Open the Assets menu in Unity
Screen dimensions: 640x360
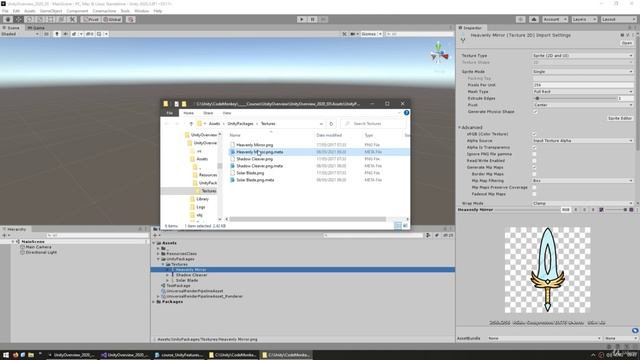coord(29,11)
